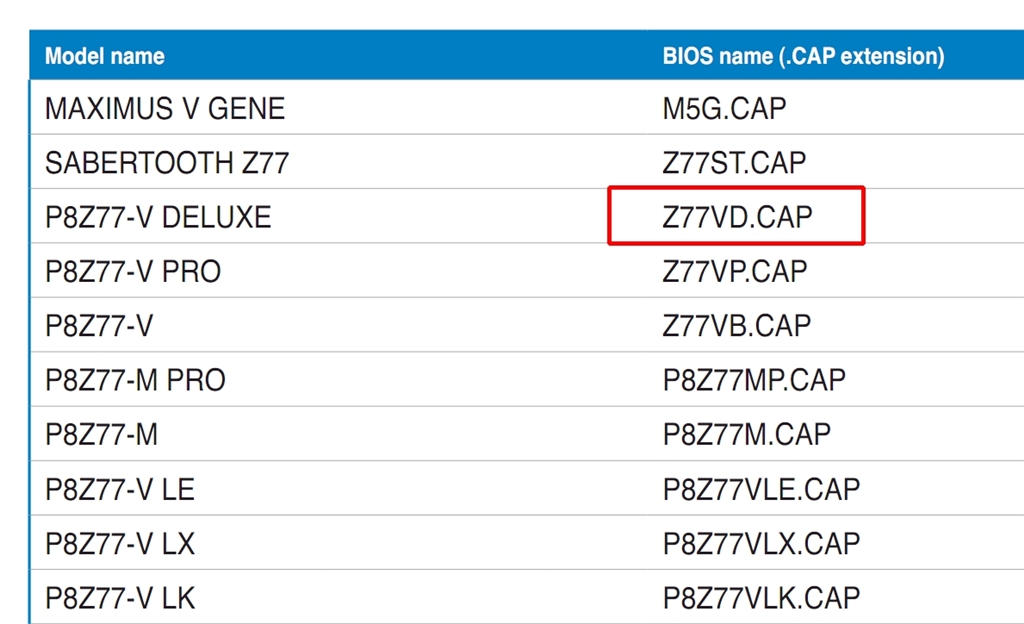The width and height of the screenshot is (1024, 624).
Task: Click the P8Z77M.CAP BIOS name
Action: 747,434
